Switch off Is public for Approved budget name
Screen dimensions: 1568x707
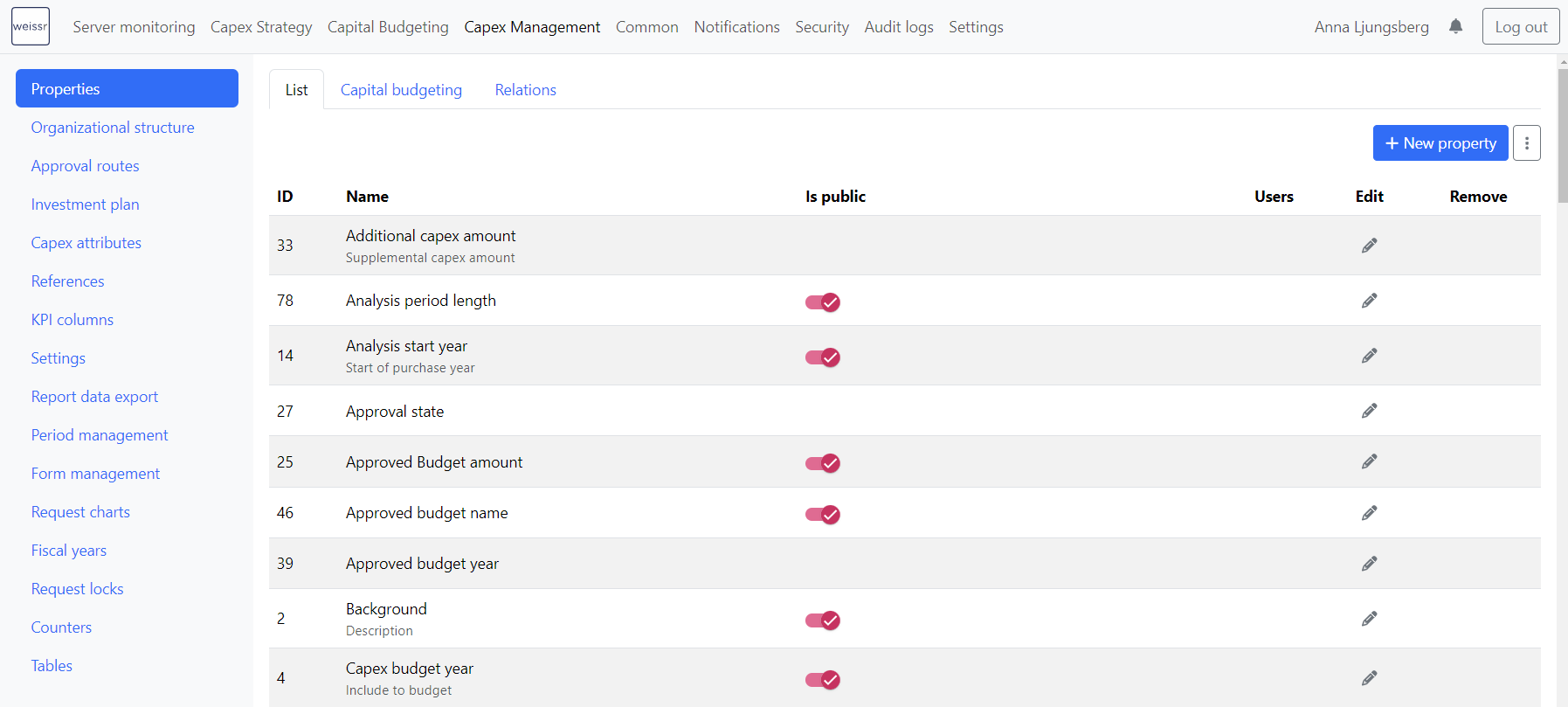tap(822, 515)
